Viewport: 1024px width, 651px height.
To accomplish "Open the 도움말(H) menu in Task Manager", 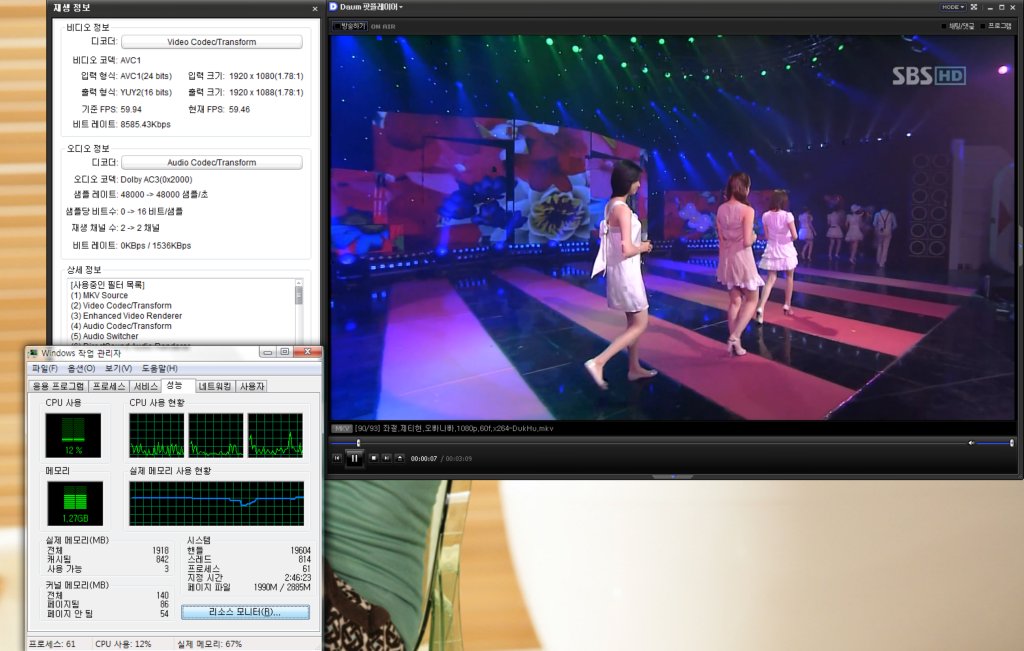I will point(159,368).
